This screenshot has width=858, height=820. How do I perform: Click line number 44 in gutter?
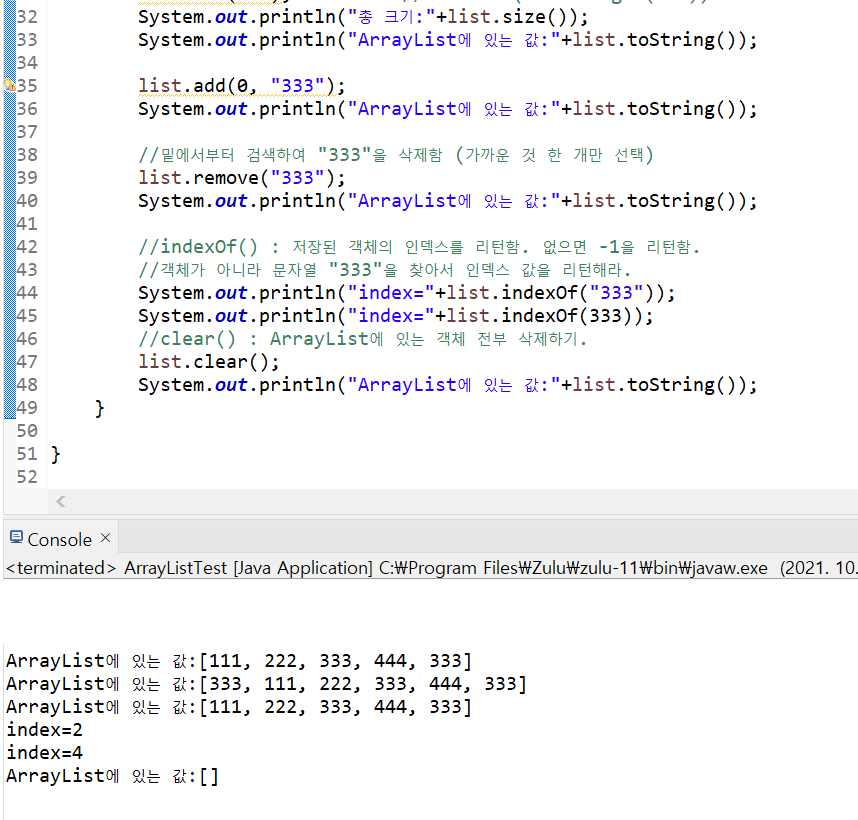pos(27,293)
